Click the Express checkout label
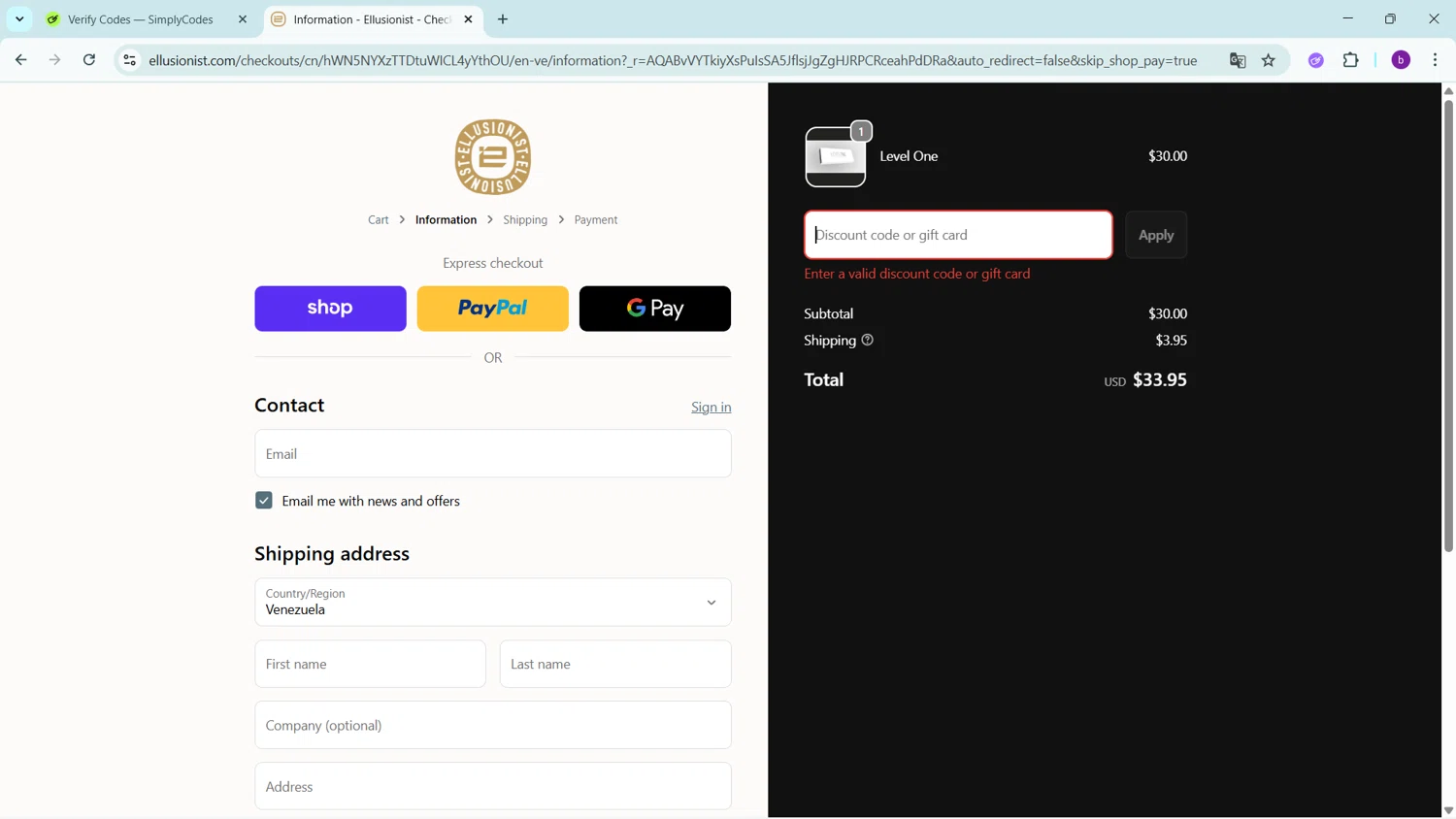Screen dimensions: 1456x819 [x=493, y=263]
